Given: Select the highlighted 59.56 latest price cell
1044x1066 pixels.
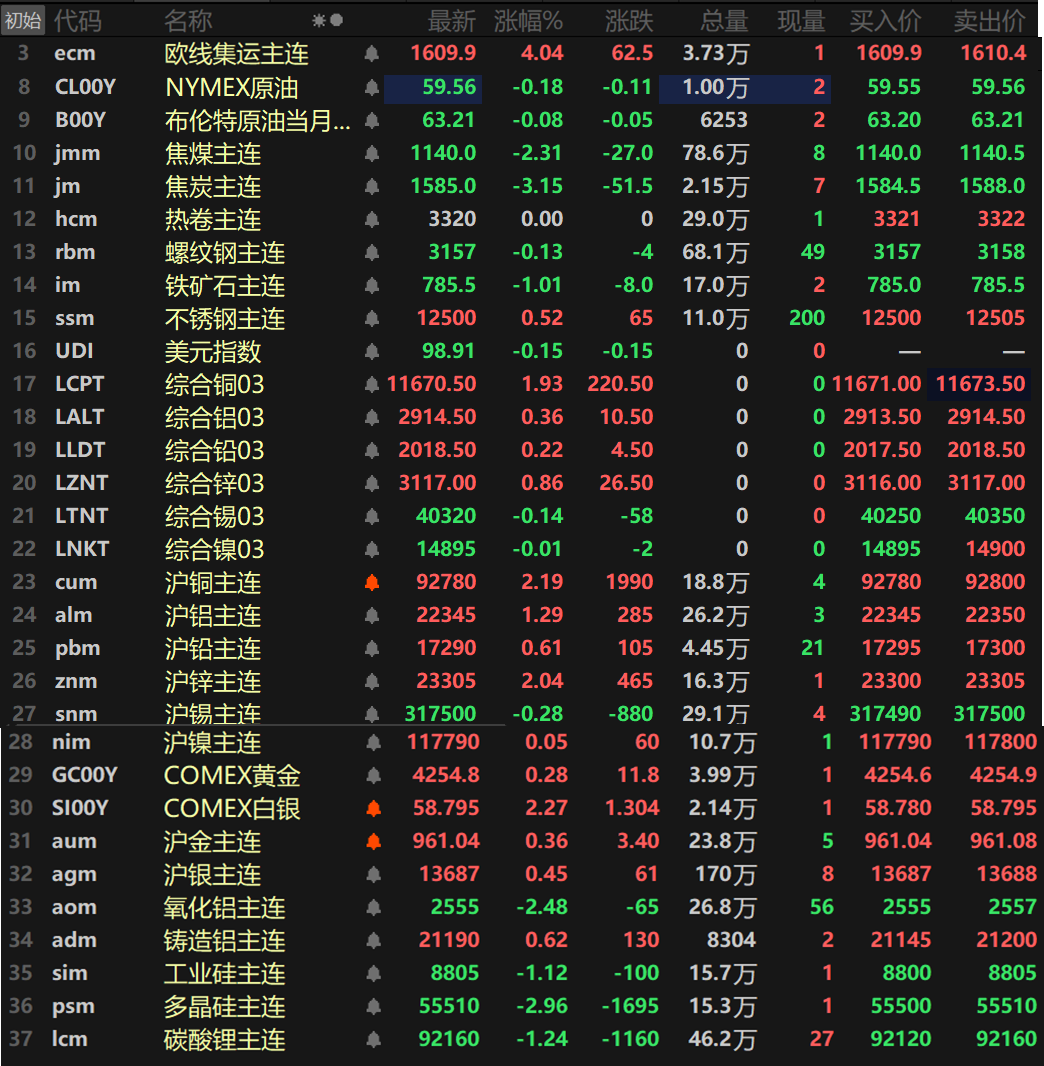Looking at the screenshot, I should click(x=433, y=88).
